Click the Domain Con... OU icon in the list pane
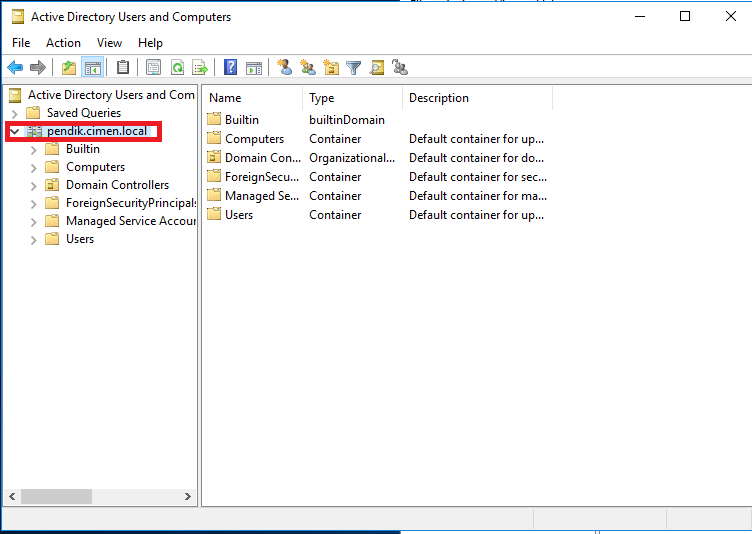Screen dimensions: 752x534 coord(214,157)
